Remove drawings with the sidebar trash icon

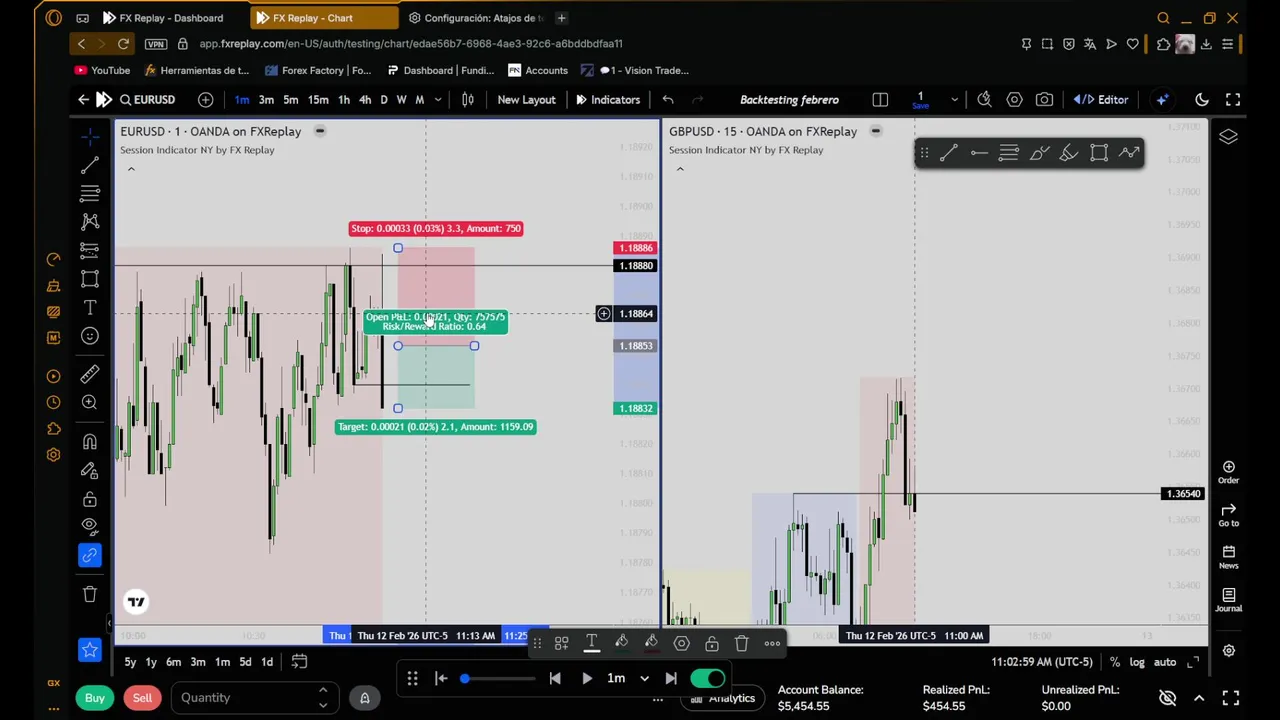pos(90,594)
